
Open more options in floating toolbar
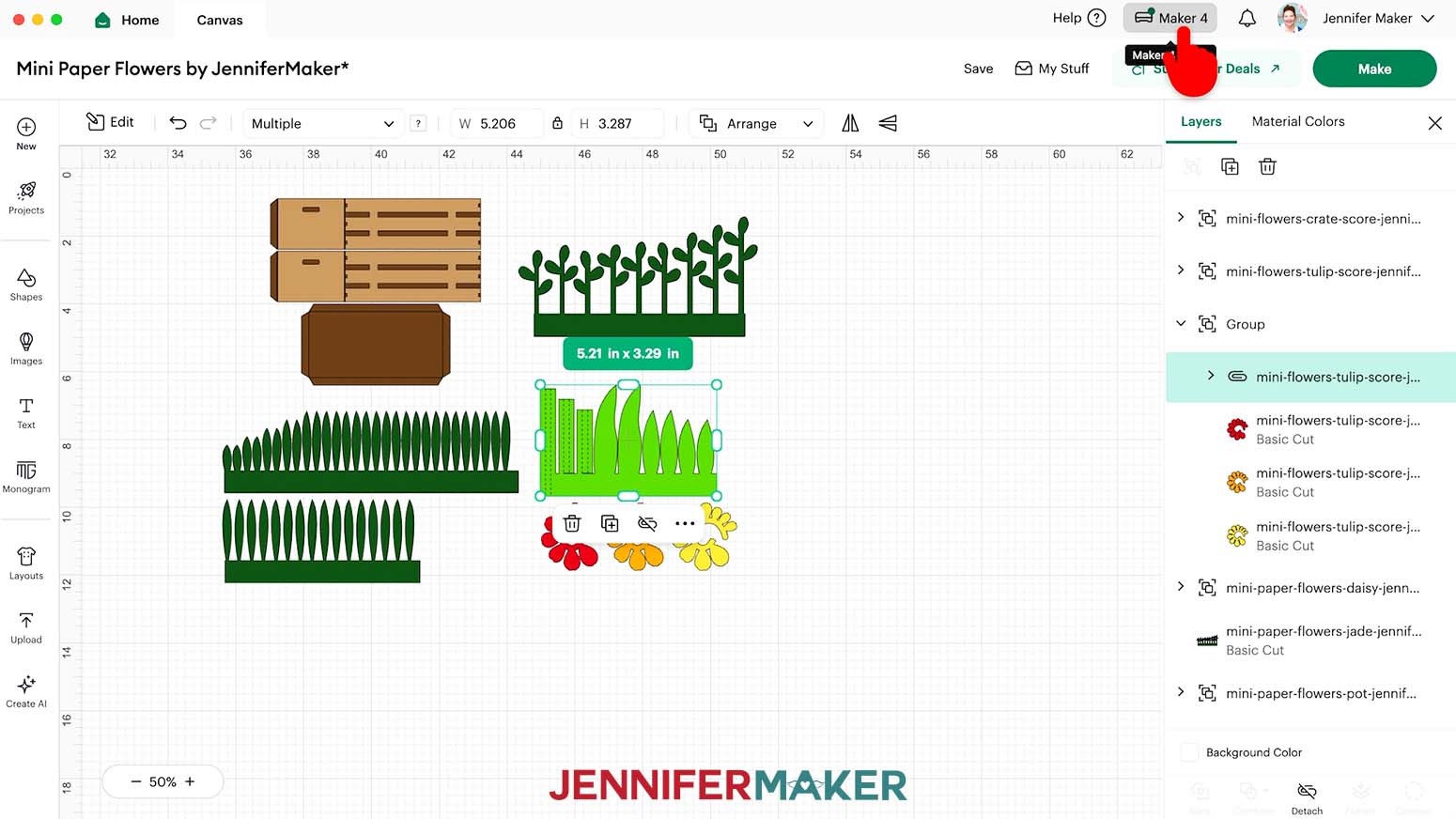point(685,523)
